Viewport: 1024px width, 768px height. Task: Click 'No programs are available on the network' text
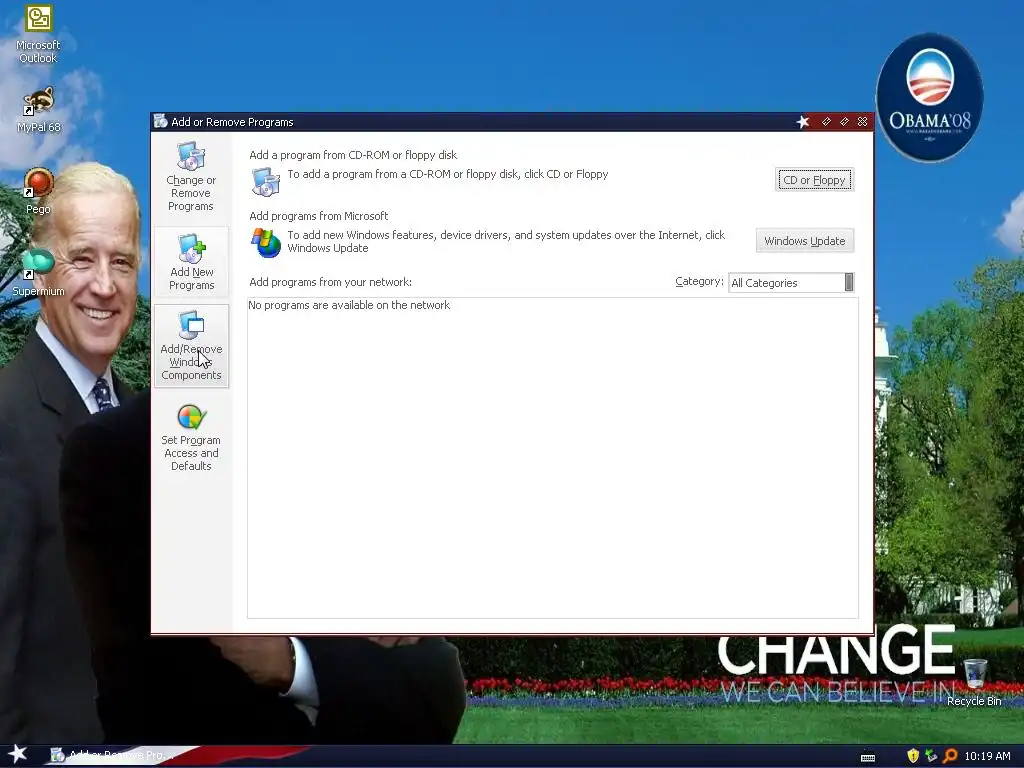tap(349, 305)
